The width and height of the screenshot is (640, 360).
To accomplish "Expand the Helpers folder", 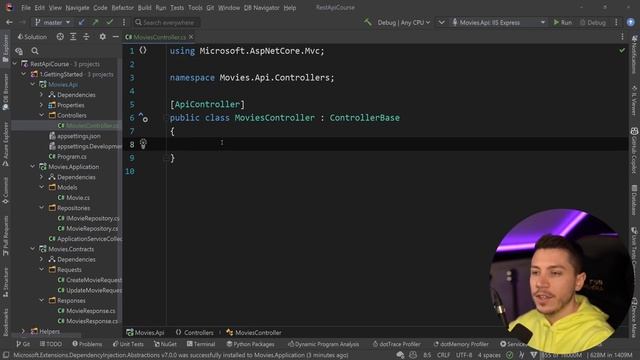I will [23, 331].
